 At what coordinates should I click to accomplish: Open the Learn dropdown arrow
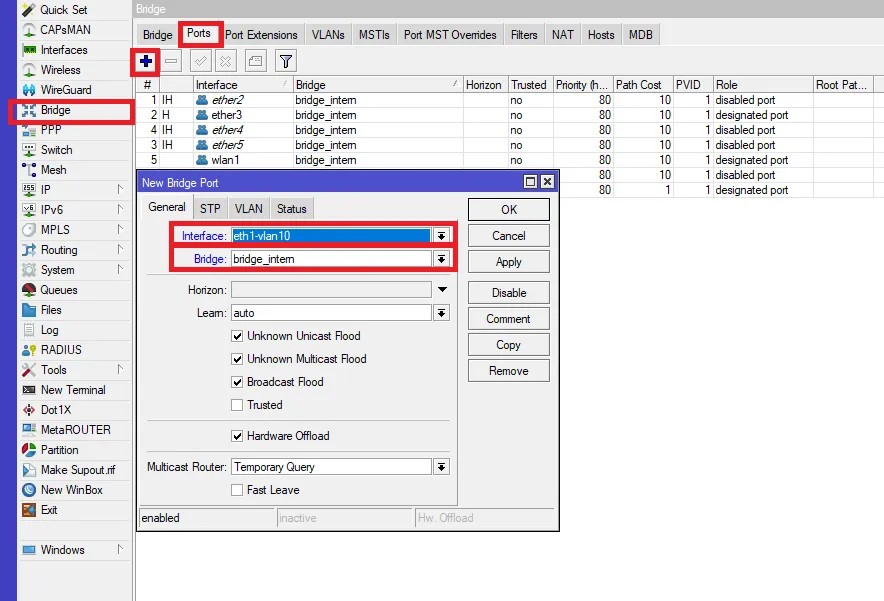[x=441, y=313]
